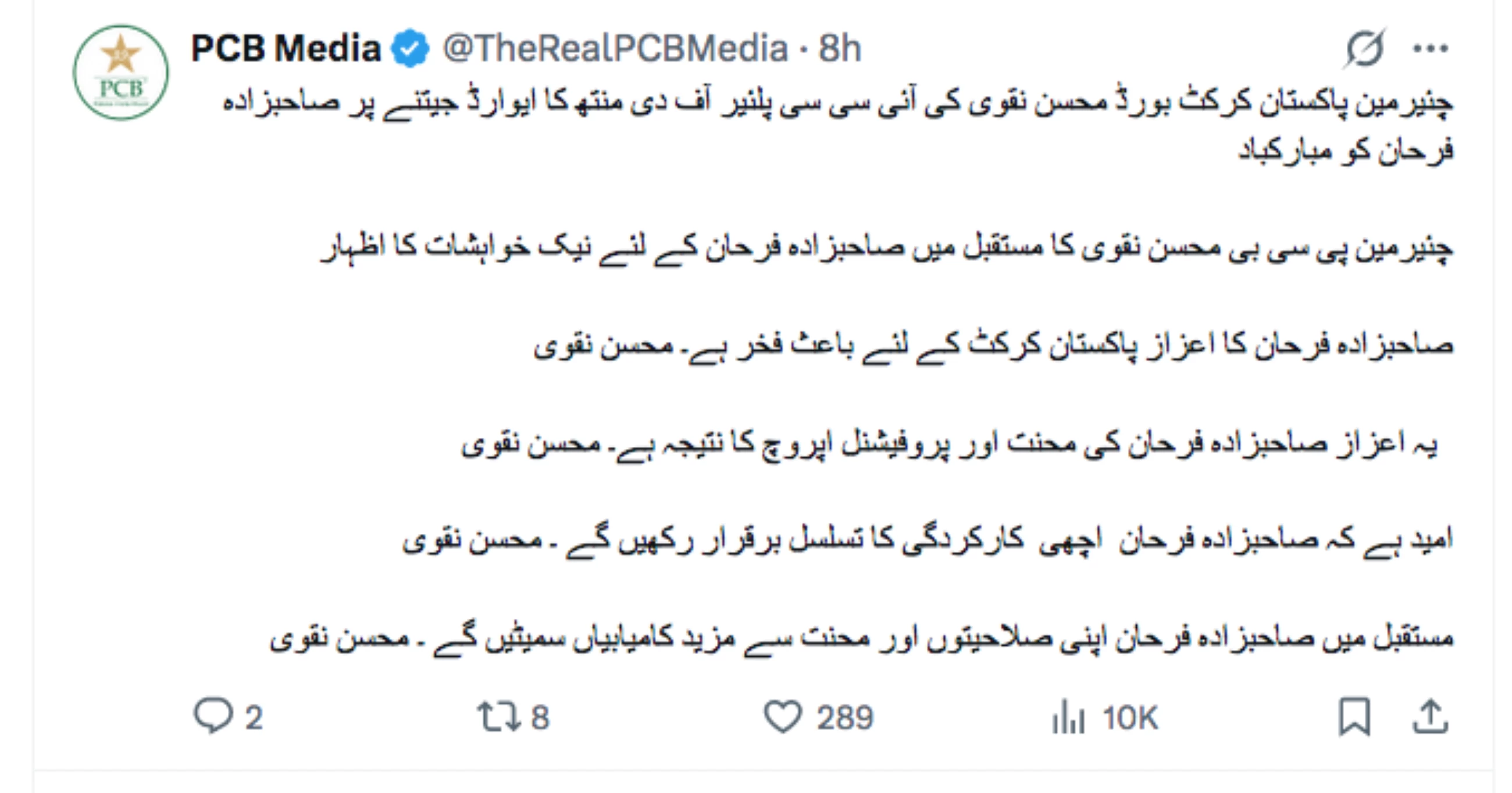1512x793 pixels.
Task: Open the @TheRealPCBMedia handle link
Action: (615, 48)
